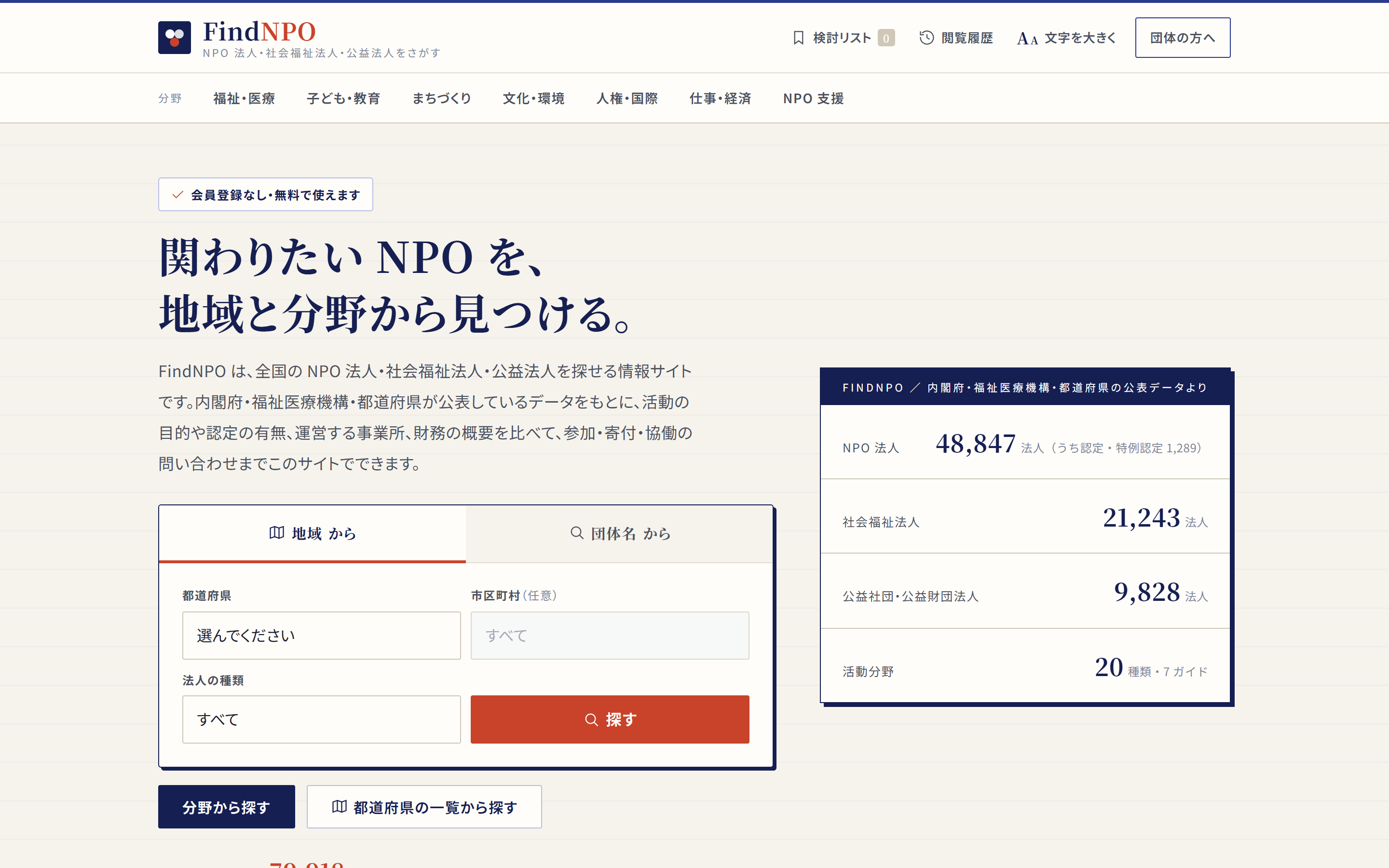Open the まちづくり category

[441, 99]
